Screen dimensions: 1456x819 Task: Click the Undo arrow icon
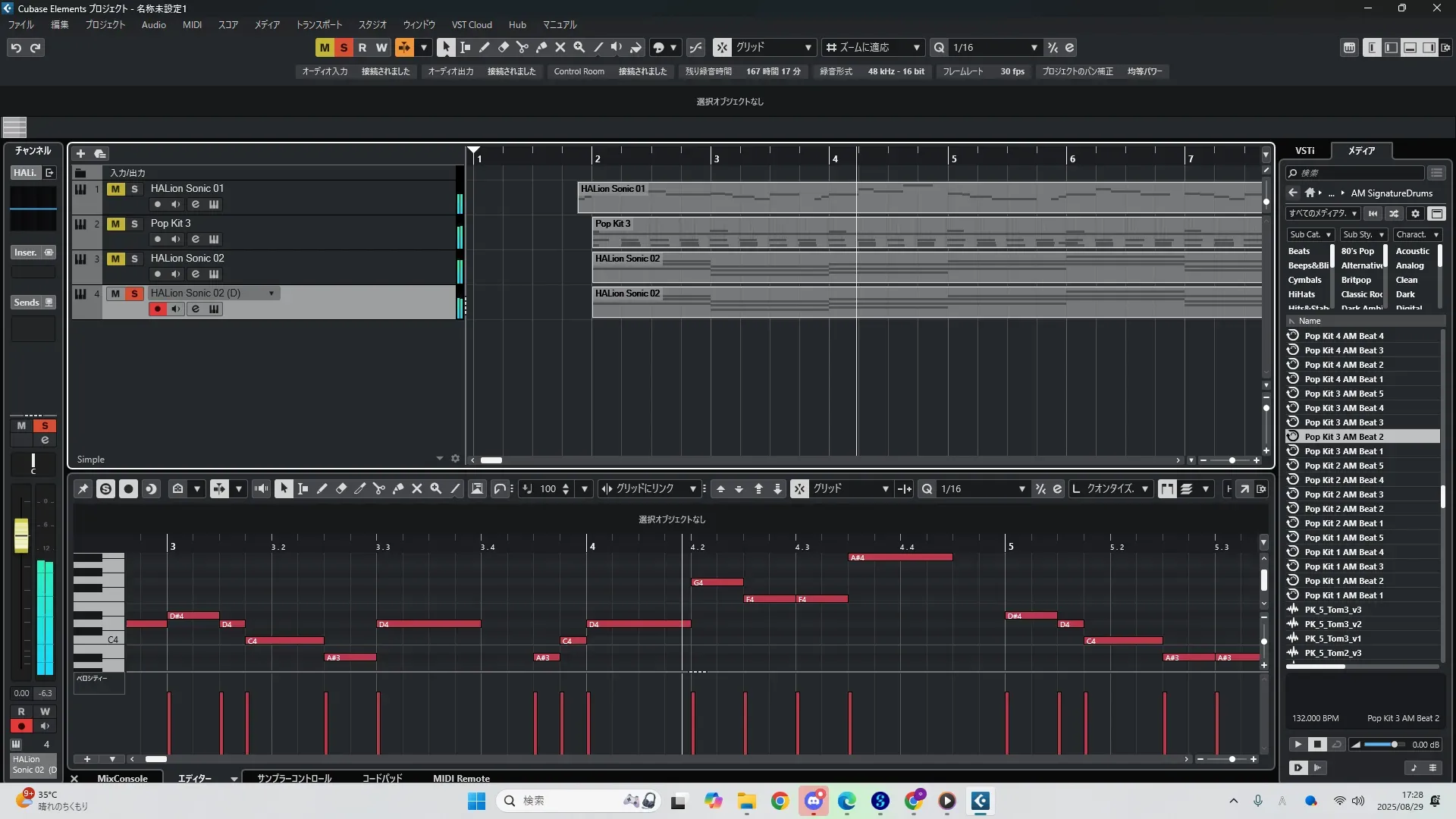point(16,48)
